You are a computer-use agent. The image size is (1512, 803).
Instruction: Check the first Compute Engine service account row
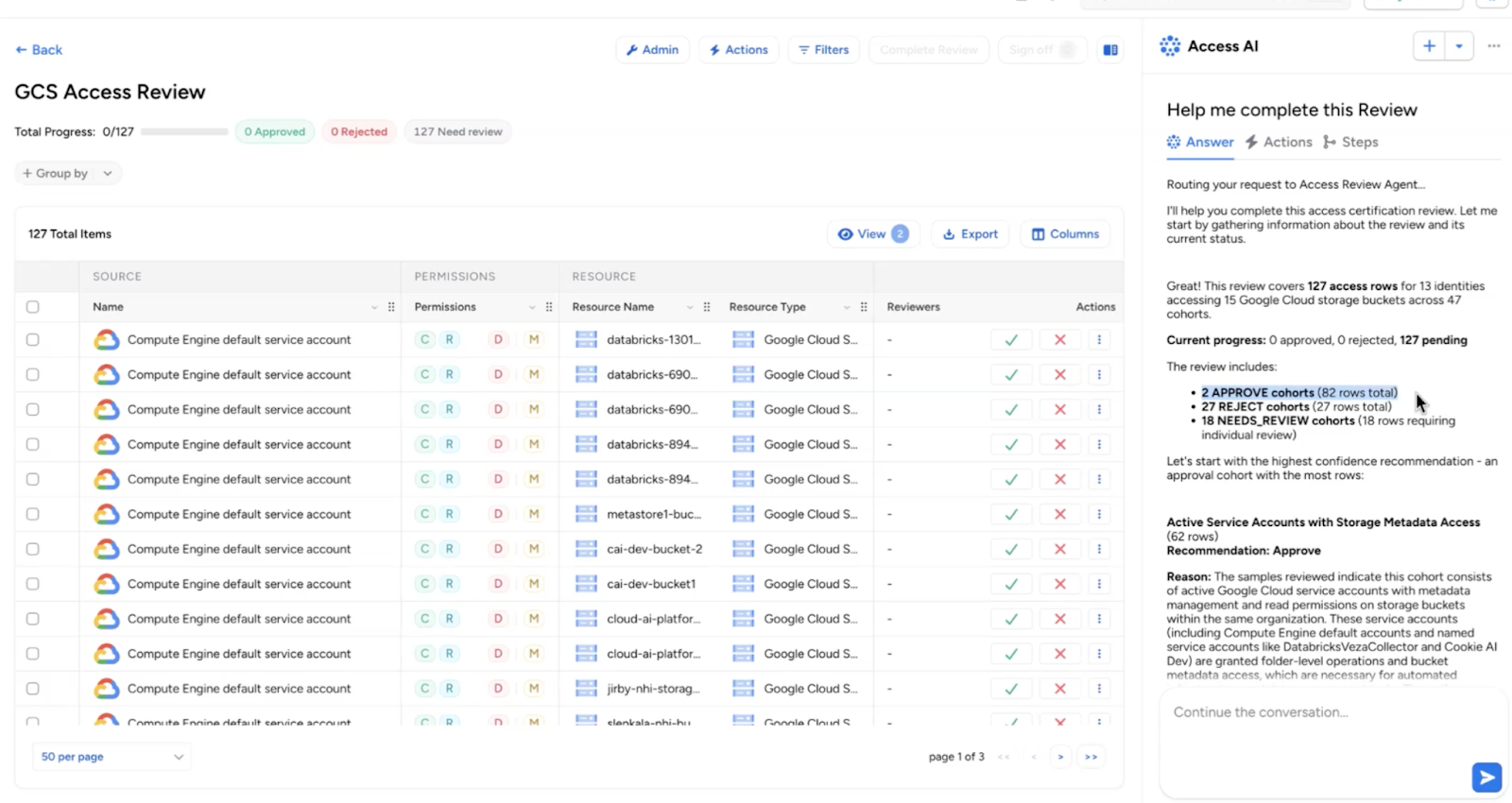(x=33, y=340)
